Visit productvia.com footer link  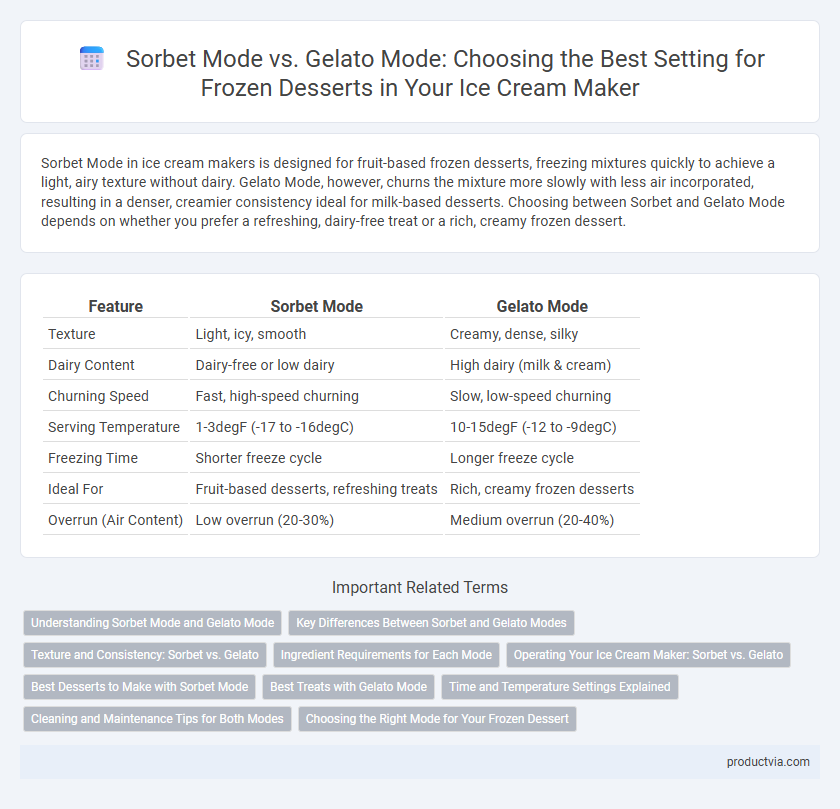click(x=768, y=762)
